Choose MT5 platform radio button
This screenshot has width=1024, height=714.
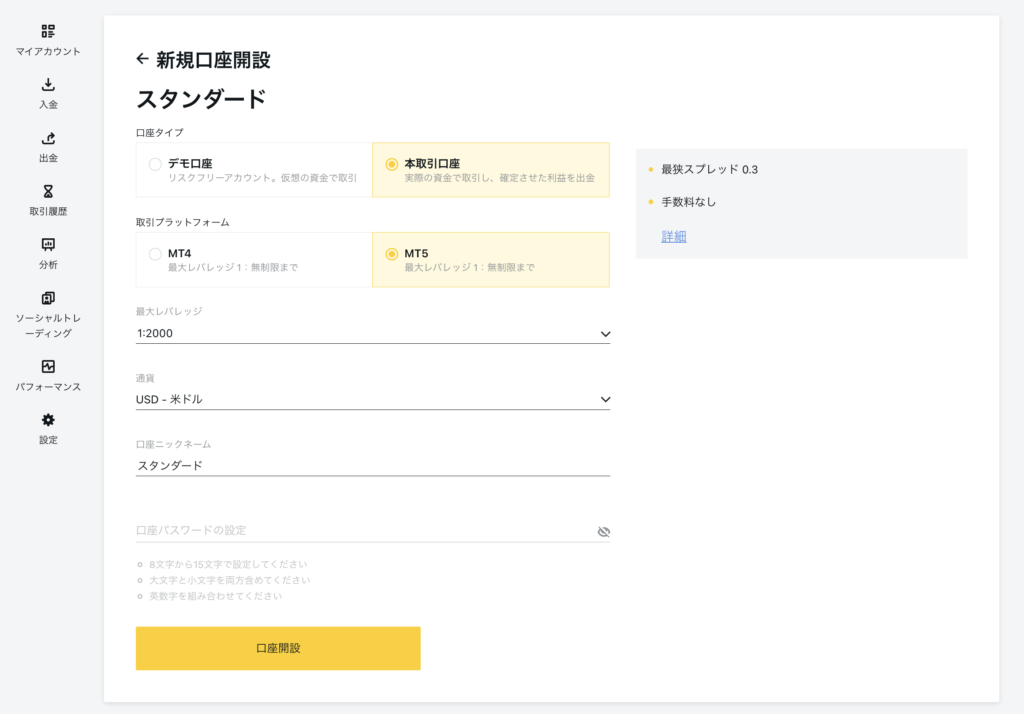click(391, 254)
